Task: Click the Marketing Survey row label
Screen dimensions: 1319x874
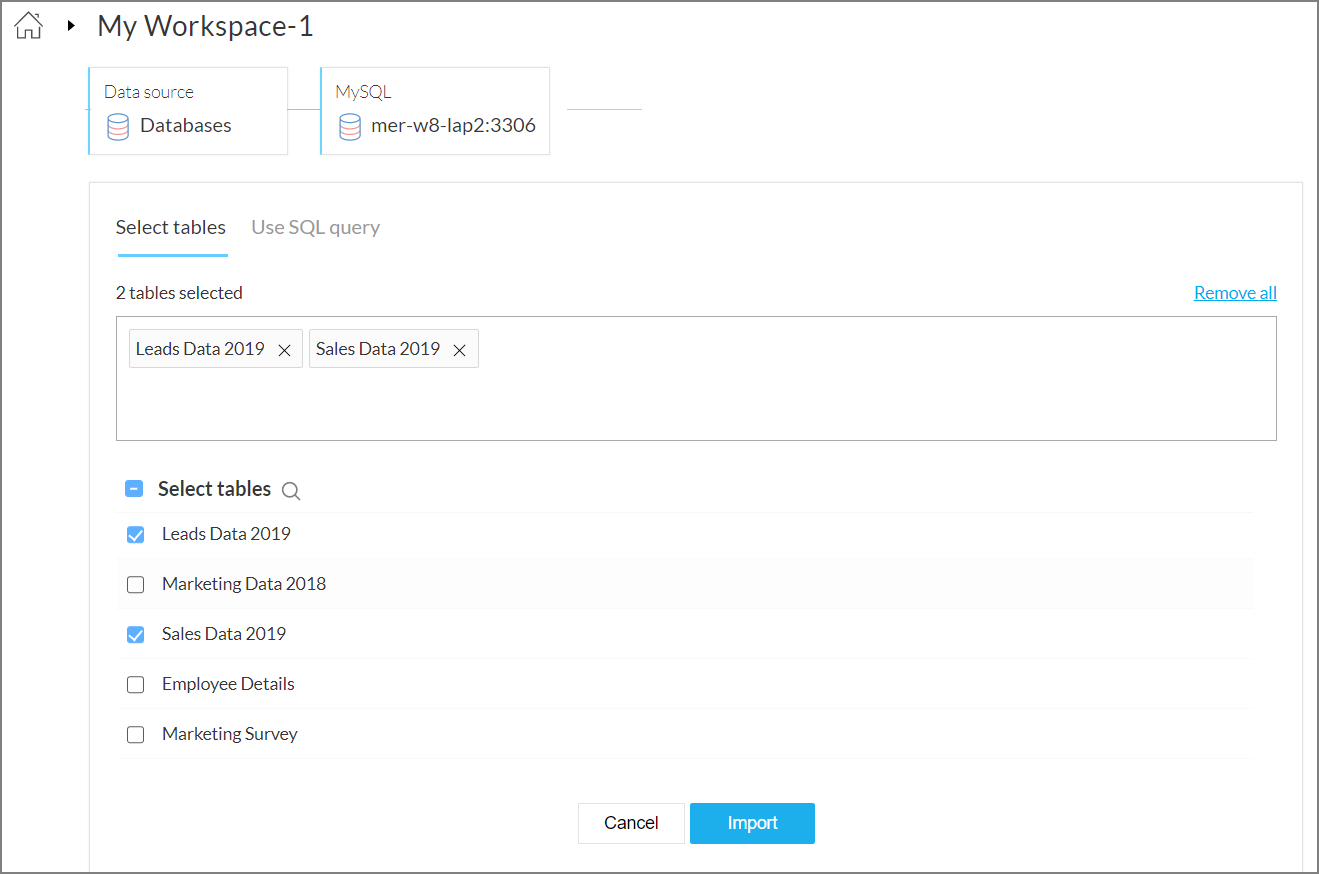Action: [x=230, y=734]
